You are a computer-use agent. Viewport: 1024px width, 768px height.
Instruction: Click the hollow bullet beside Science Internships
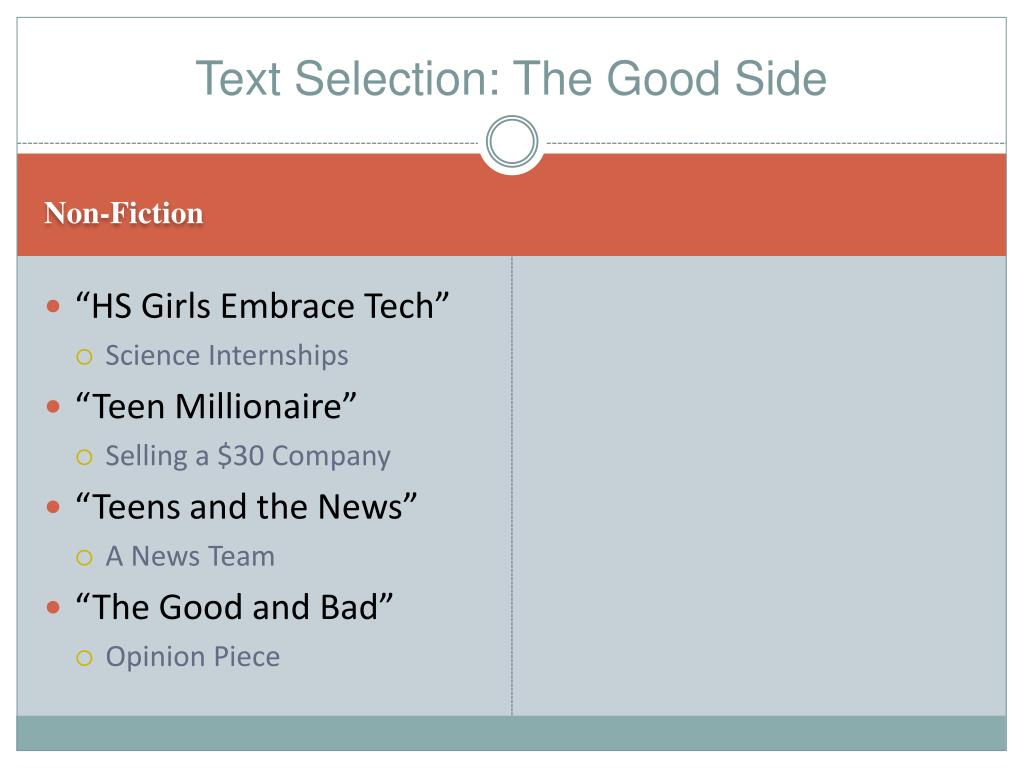coord(84,357)
